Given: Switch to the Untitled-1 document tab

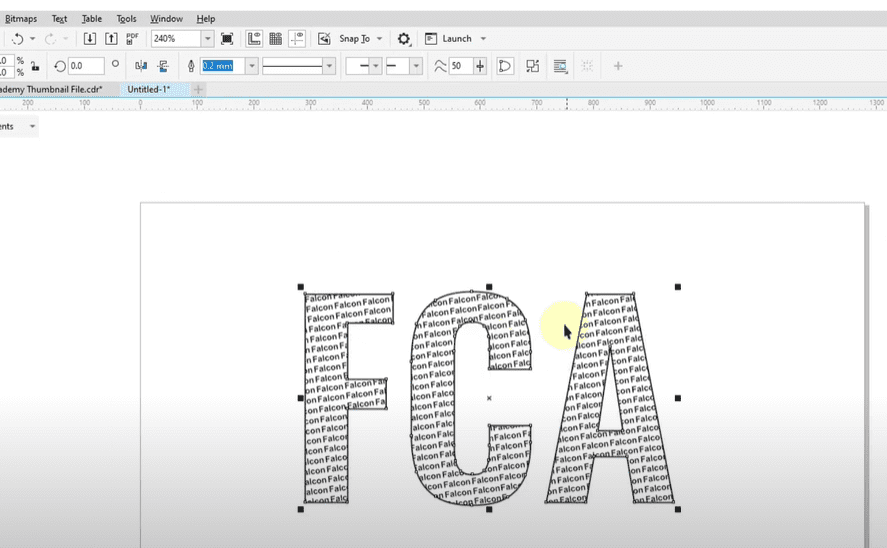Looking at the screenshot, I should click(x=148, y=90).
